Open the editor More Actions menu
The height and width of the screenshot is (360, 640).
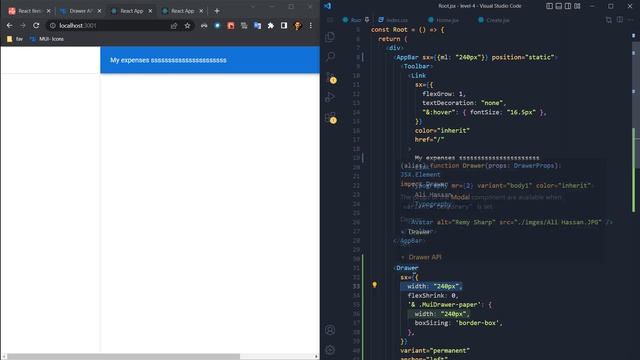(632, 20)
